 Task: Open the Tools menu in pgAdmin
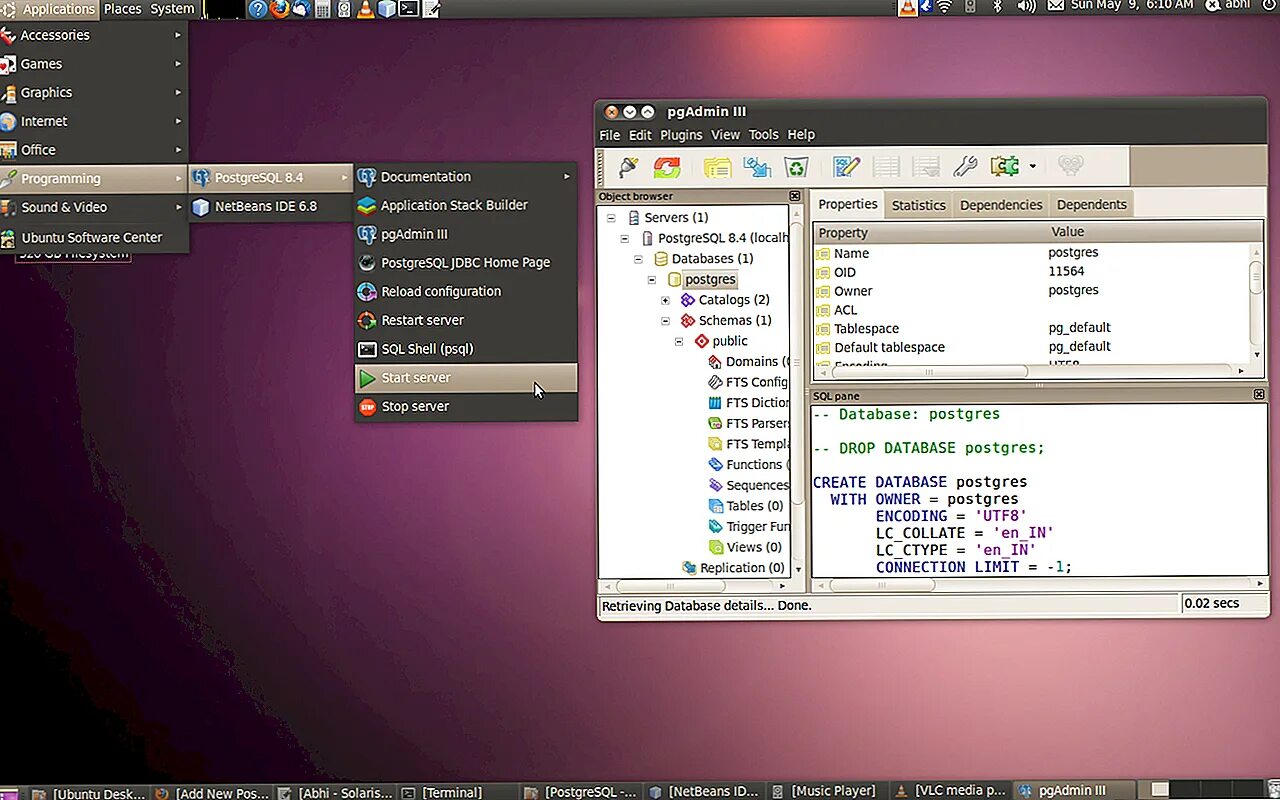coord(763,135)
